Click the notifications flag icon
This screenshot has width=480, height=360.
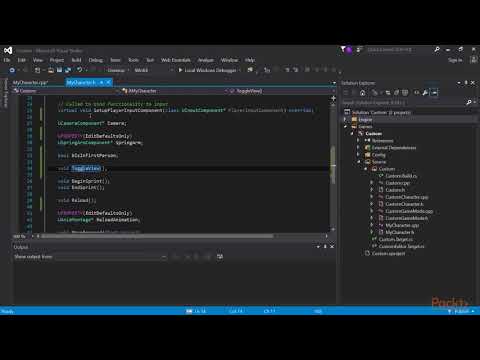[x=343, y=50]
